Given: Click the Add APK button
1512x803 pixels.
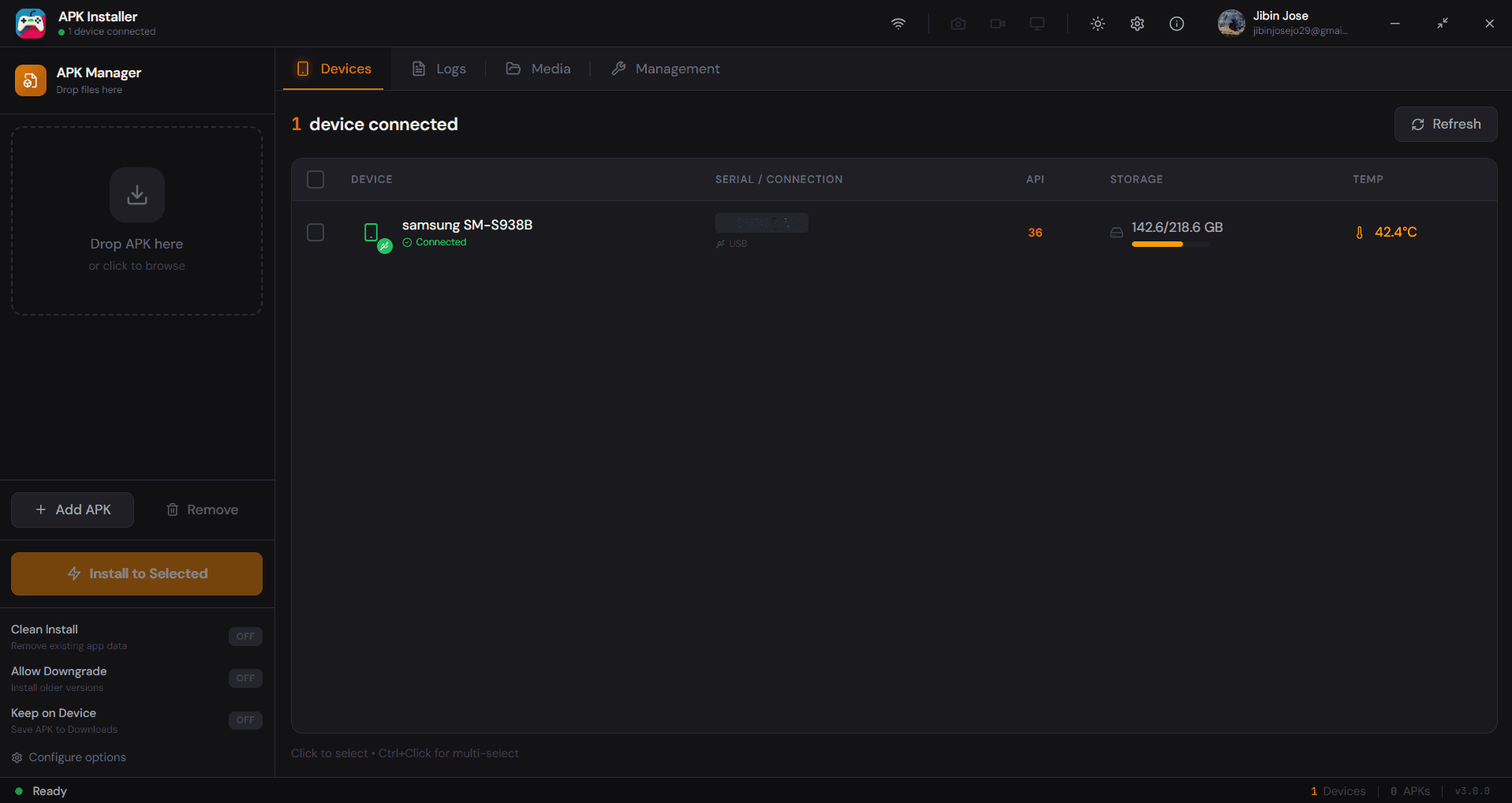Looking at the screenshot, I should coord(72,510).
